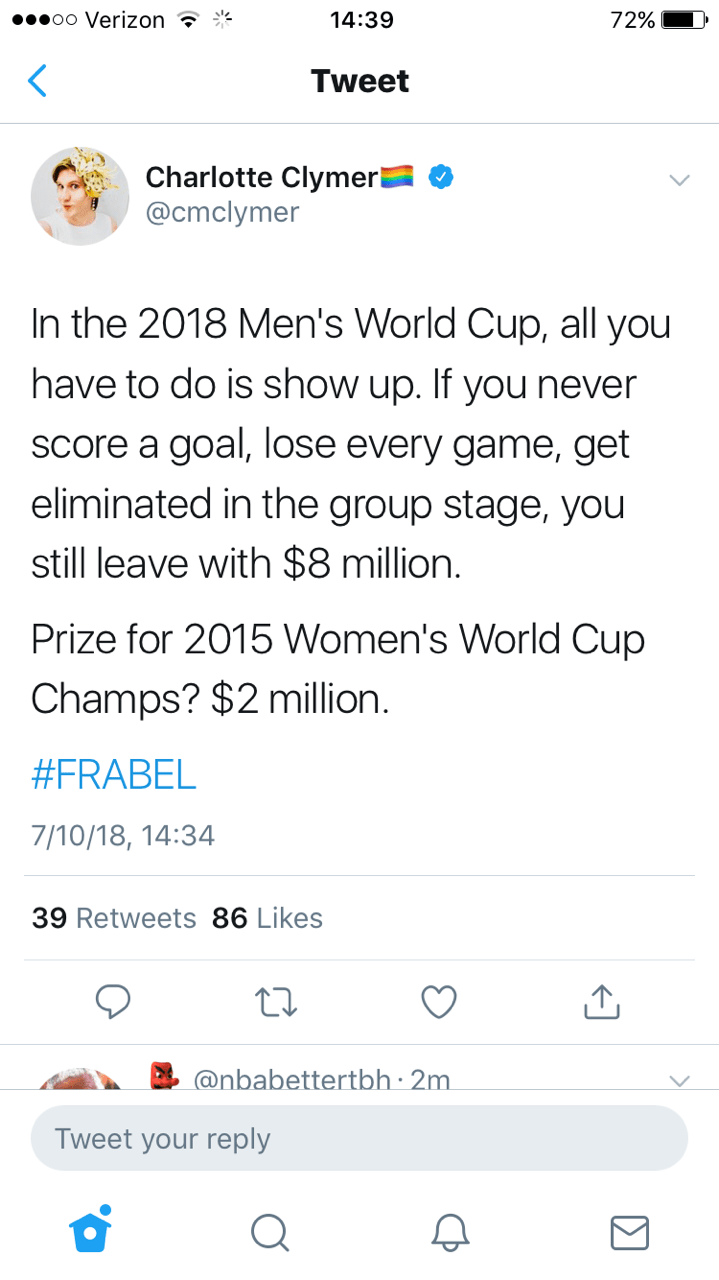Tap the back arrow to leave tweet
719x1280 pixels.
click(x=36, y=81)
